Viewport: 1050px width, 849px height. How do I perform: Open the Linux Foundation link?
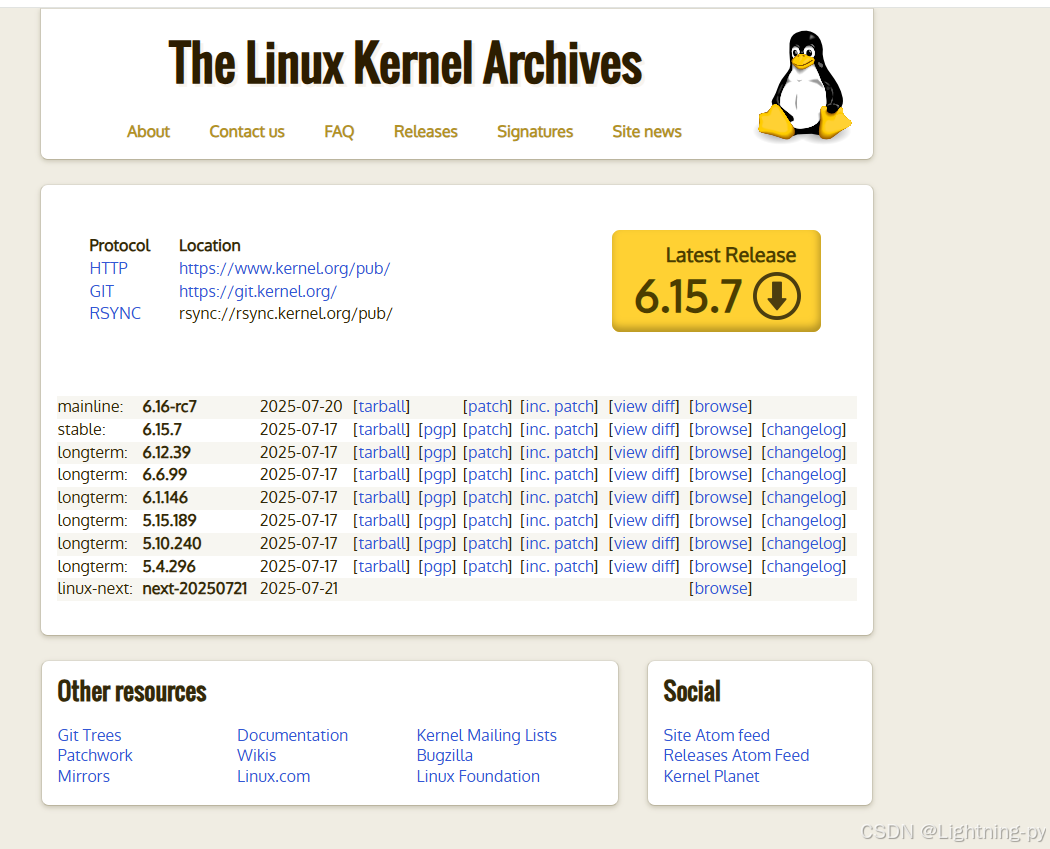tap(478, 776)
